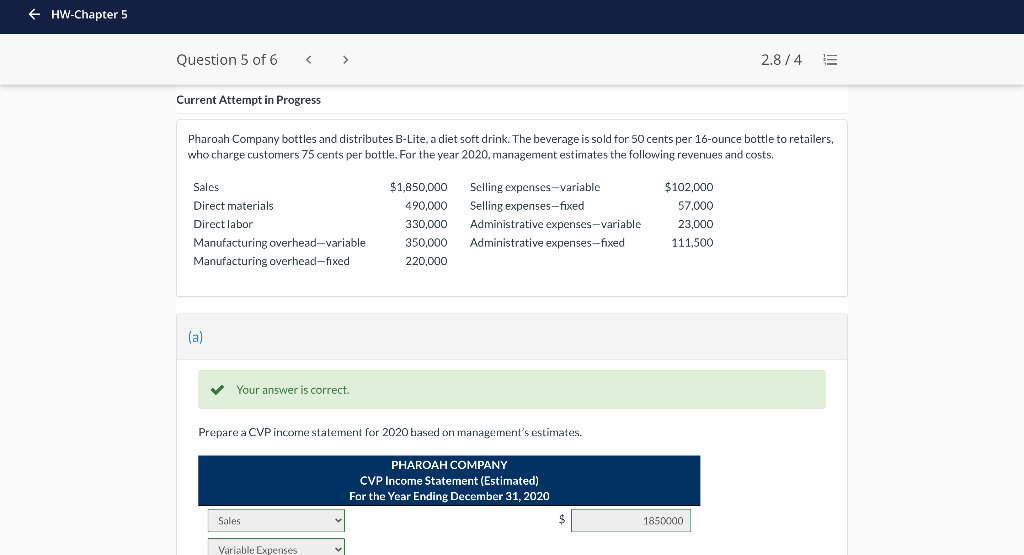Click 'Administrative expenses—fixed' label
The width and height of the screenshot is (1024, 555).
[547, 242]
